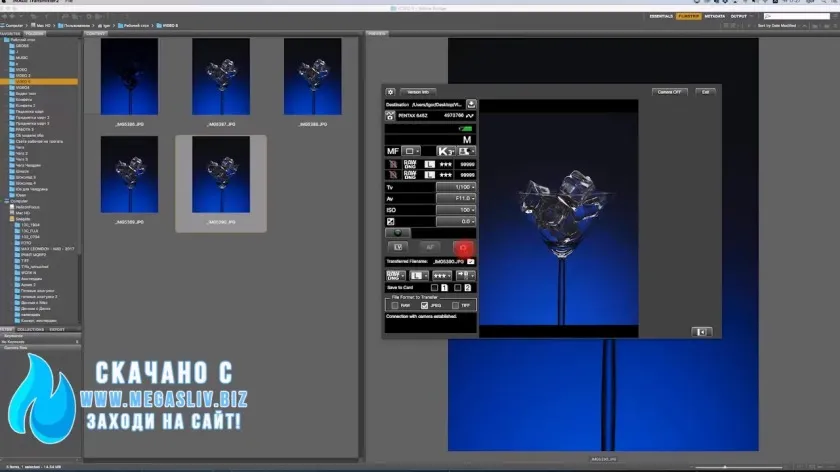Click the MF focus mode indicator
Image resolution: width=840 pixels, height=472 pixels.
coord(392,151)
